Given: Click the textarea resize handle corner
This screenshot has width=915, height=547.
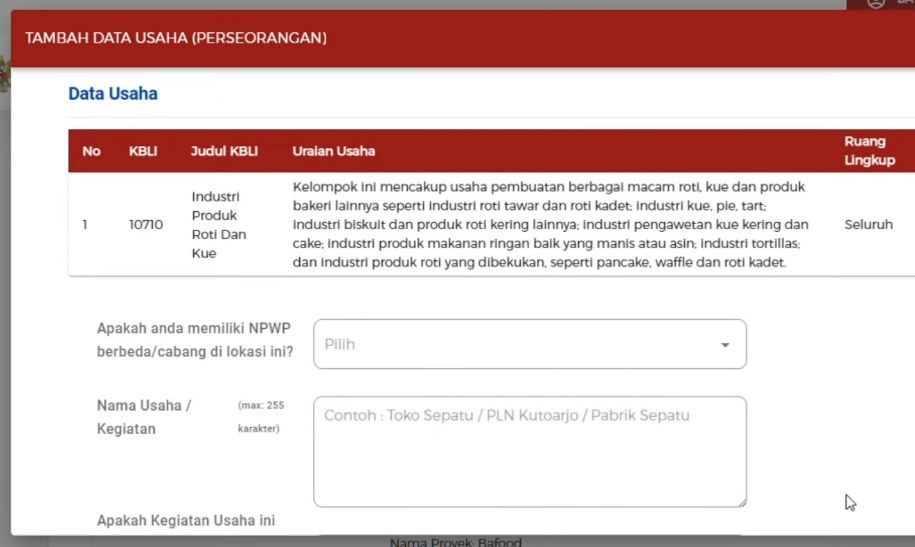Looking at the screenshot, I should click(x=740, y=501).
